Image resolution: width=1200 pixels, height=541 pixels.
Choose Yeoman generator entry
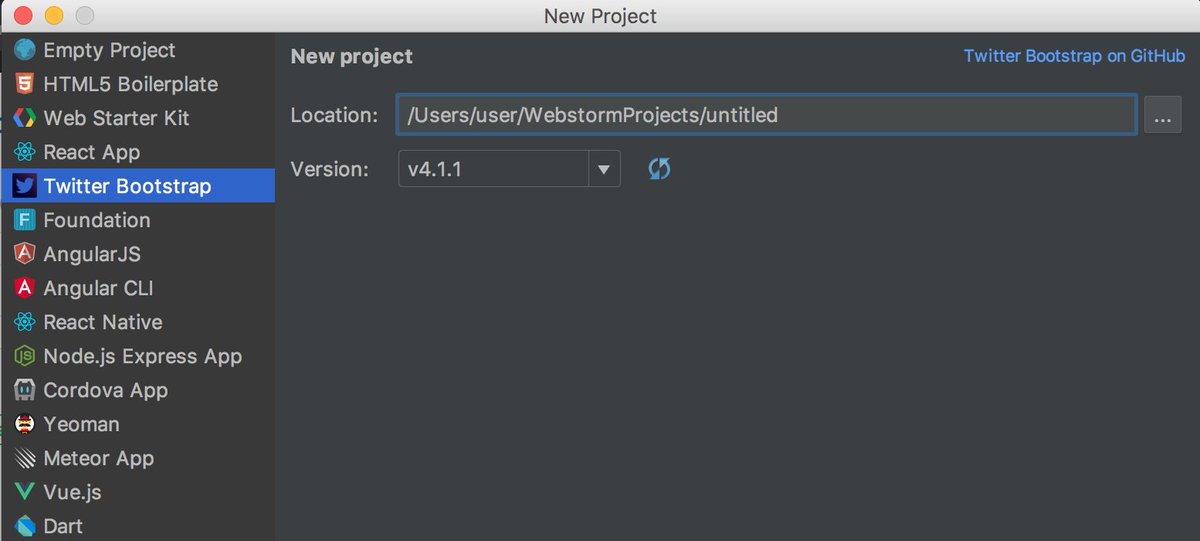tap(137, 424)
